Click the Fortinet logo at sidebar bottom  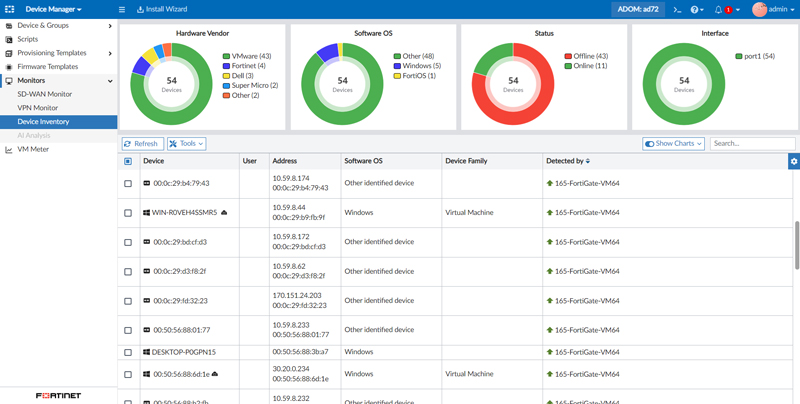tap(59, 396)
